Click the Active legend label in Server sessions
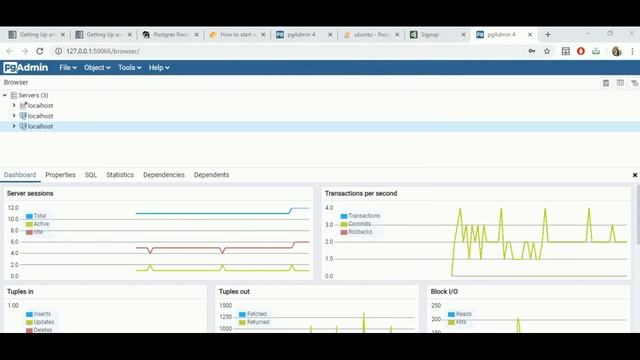The image size is (640, 360). (x=42, y=224)
